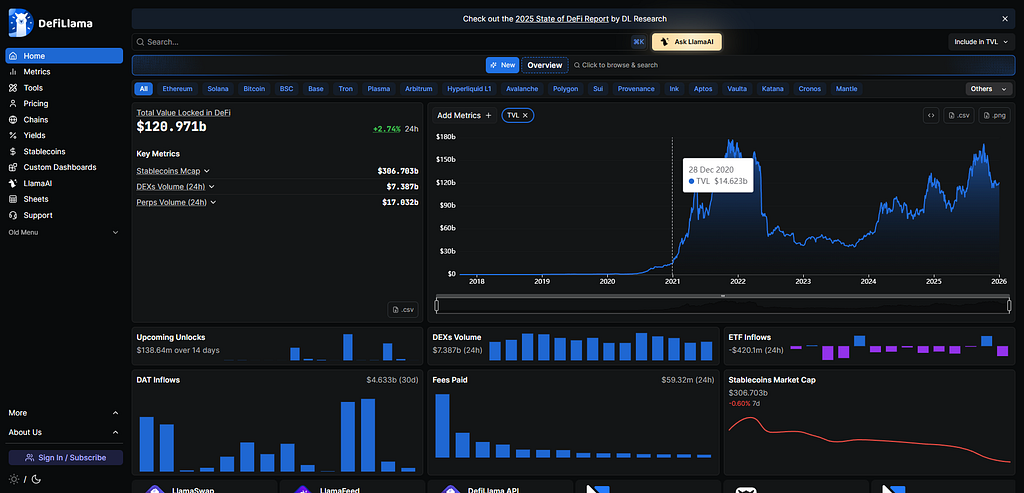The image size is (1024, 493).
Task: Select the Ethereum chain filter
Action: (x=178, y=89)
